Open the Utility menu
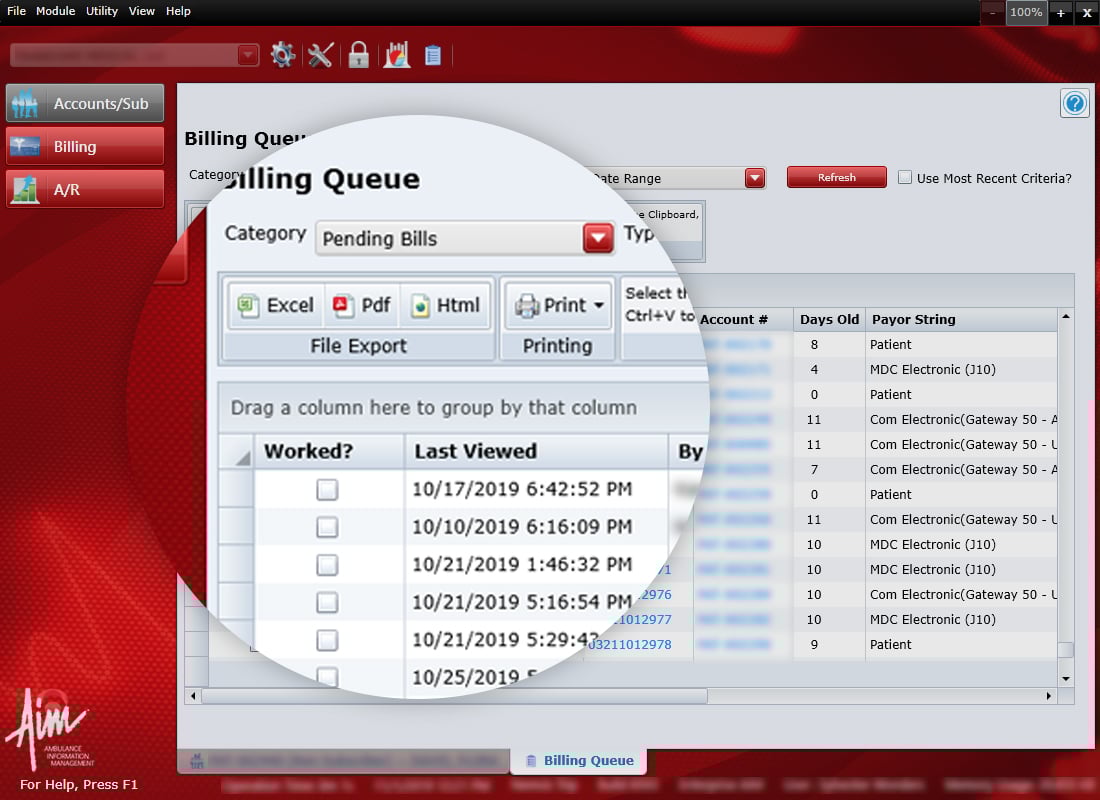Image resolution: width=1100 pixels, height=800 pixels. [101, 11]
